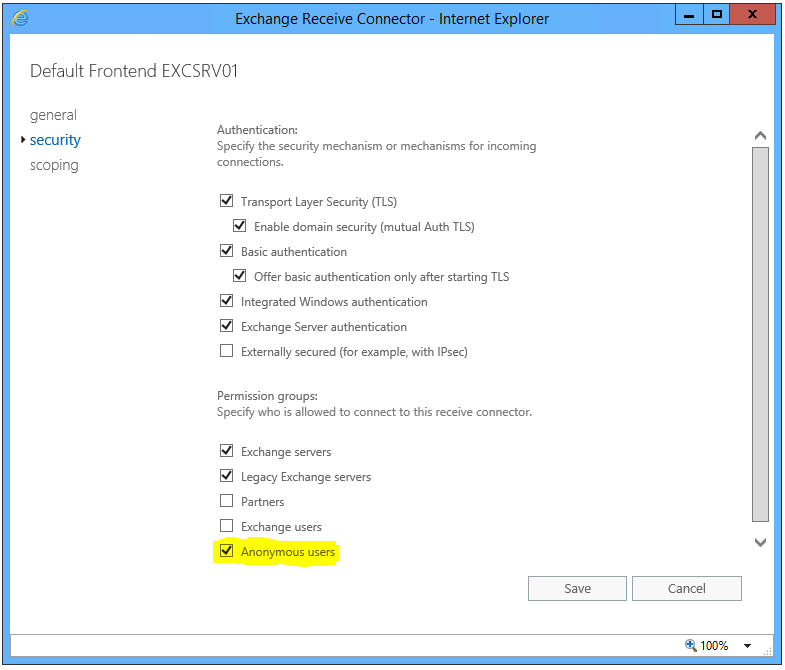Uncheck Integrated Windows authentication
This screenshot has width=785, height=670.
tap(226, 300)
